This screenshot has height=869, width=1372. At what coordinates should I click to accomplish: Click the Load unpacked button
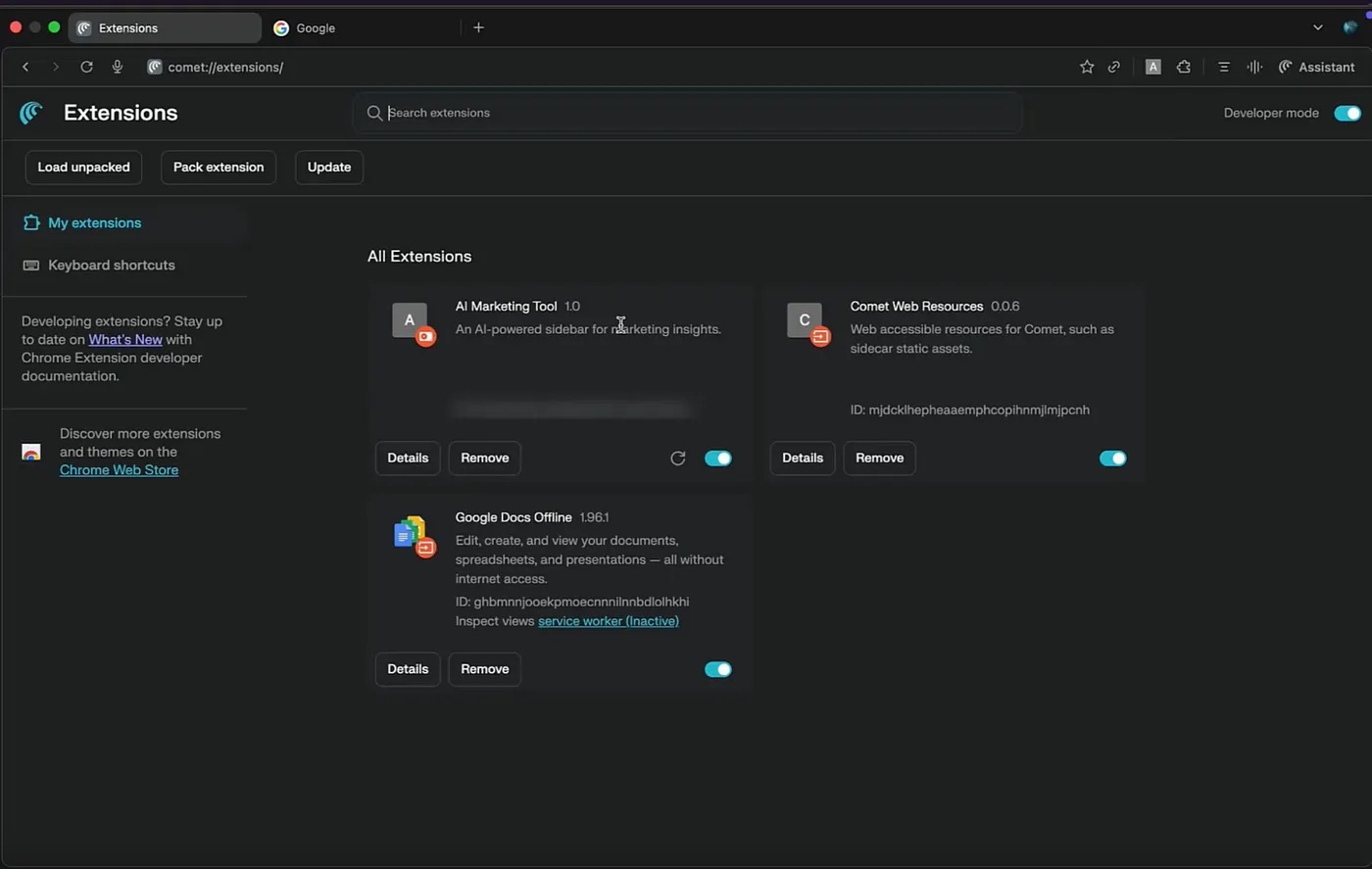[83, 167]
